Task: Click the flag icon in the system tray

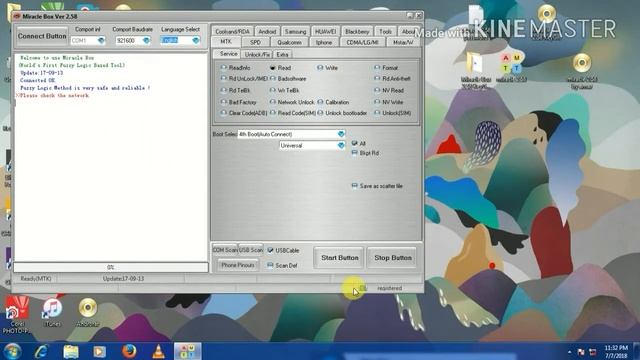Action: tap(581, 352)
